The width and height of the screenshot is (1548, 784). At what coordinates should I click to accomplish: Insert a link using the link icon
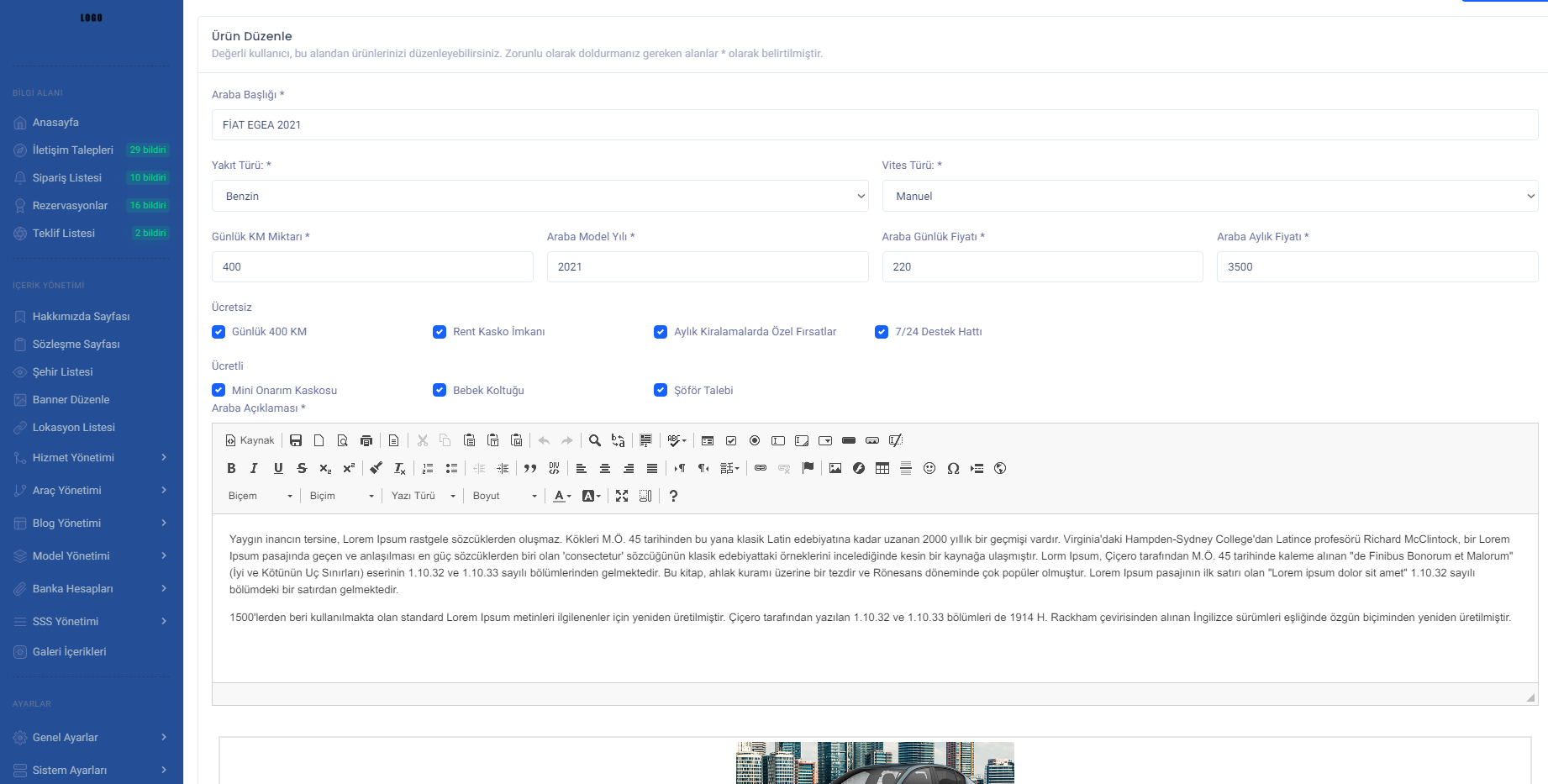(x=761, y=468)
